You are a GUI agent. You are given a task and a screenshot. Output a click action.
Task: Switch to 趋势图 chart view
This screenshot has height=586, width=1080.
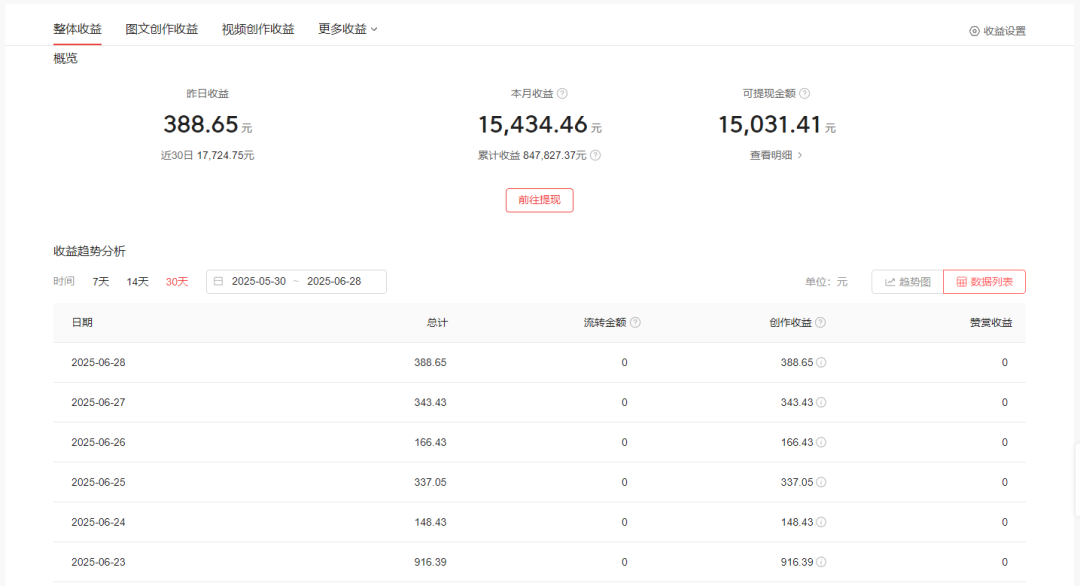(907, 282)
